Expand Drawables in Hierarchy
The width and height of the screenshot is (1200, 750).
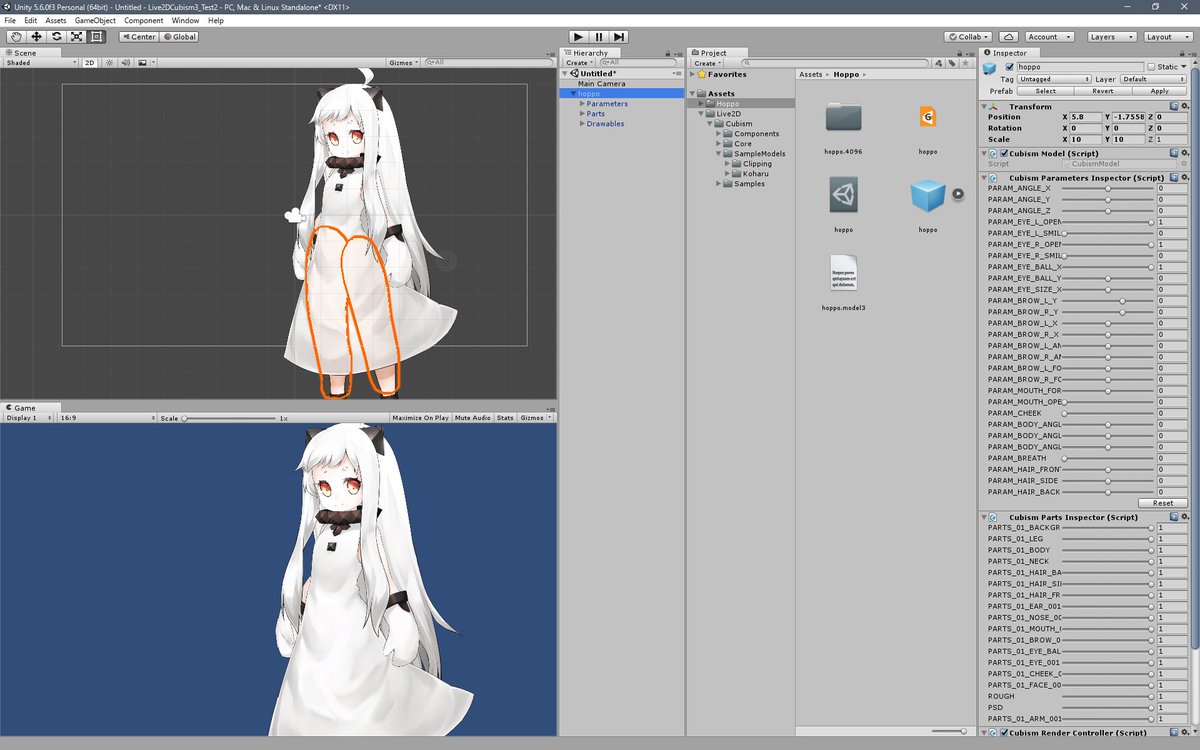tap(581, 124)
